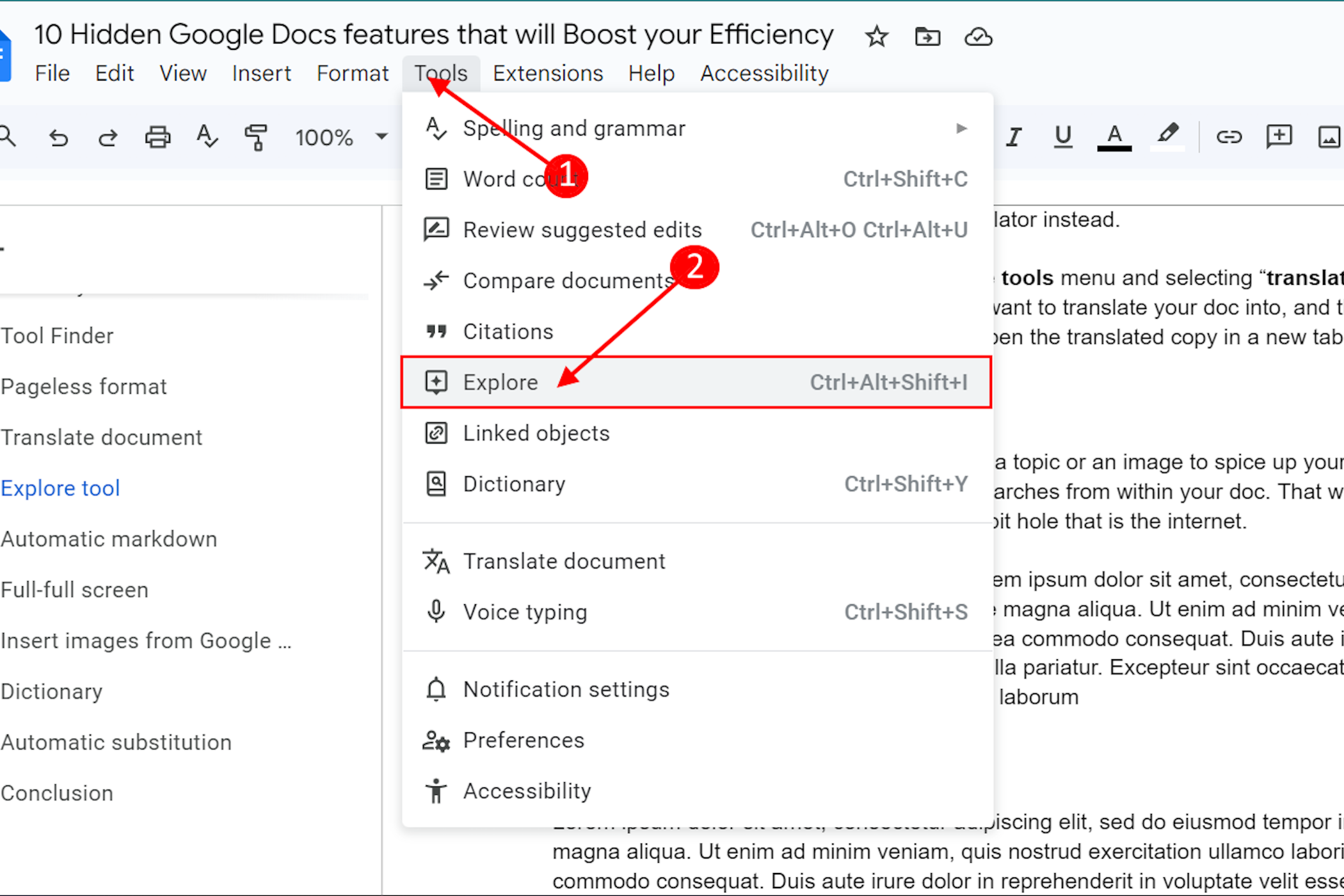
Task: Click the move to folder icon
Action: (x=927, y=36)
